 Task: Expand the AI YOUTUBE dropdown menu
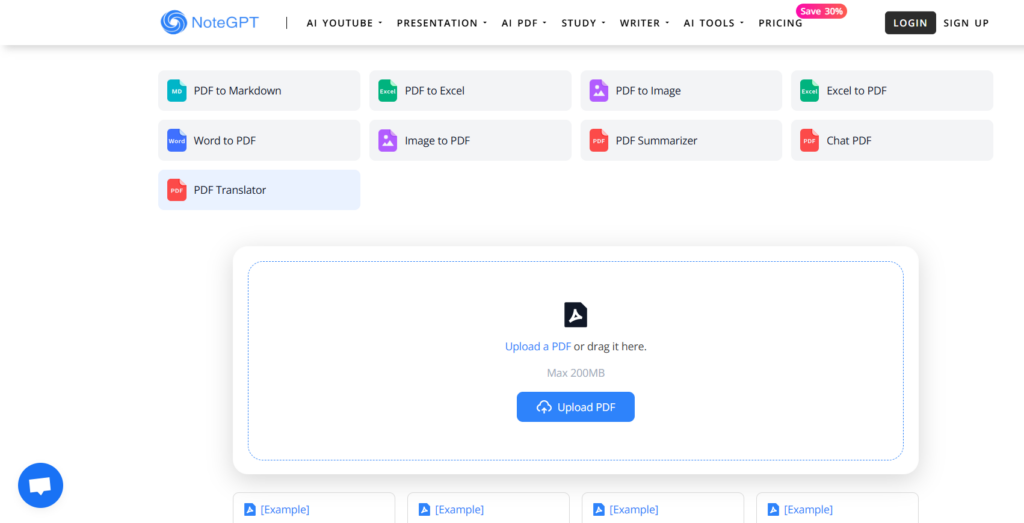(x=344, y=23)
